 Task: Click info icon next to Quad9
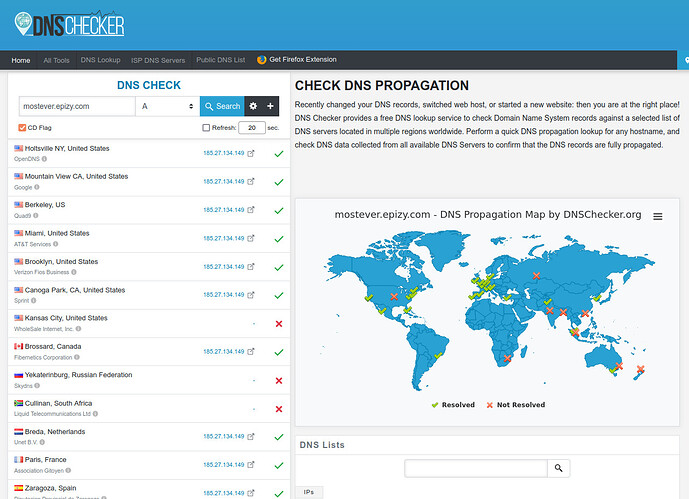36,216
